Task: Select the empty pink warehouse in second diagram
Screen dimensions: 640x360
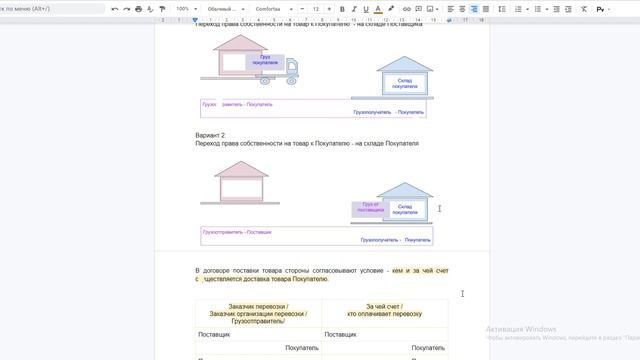Action: coord(241,182)
